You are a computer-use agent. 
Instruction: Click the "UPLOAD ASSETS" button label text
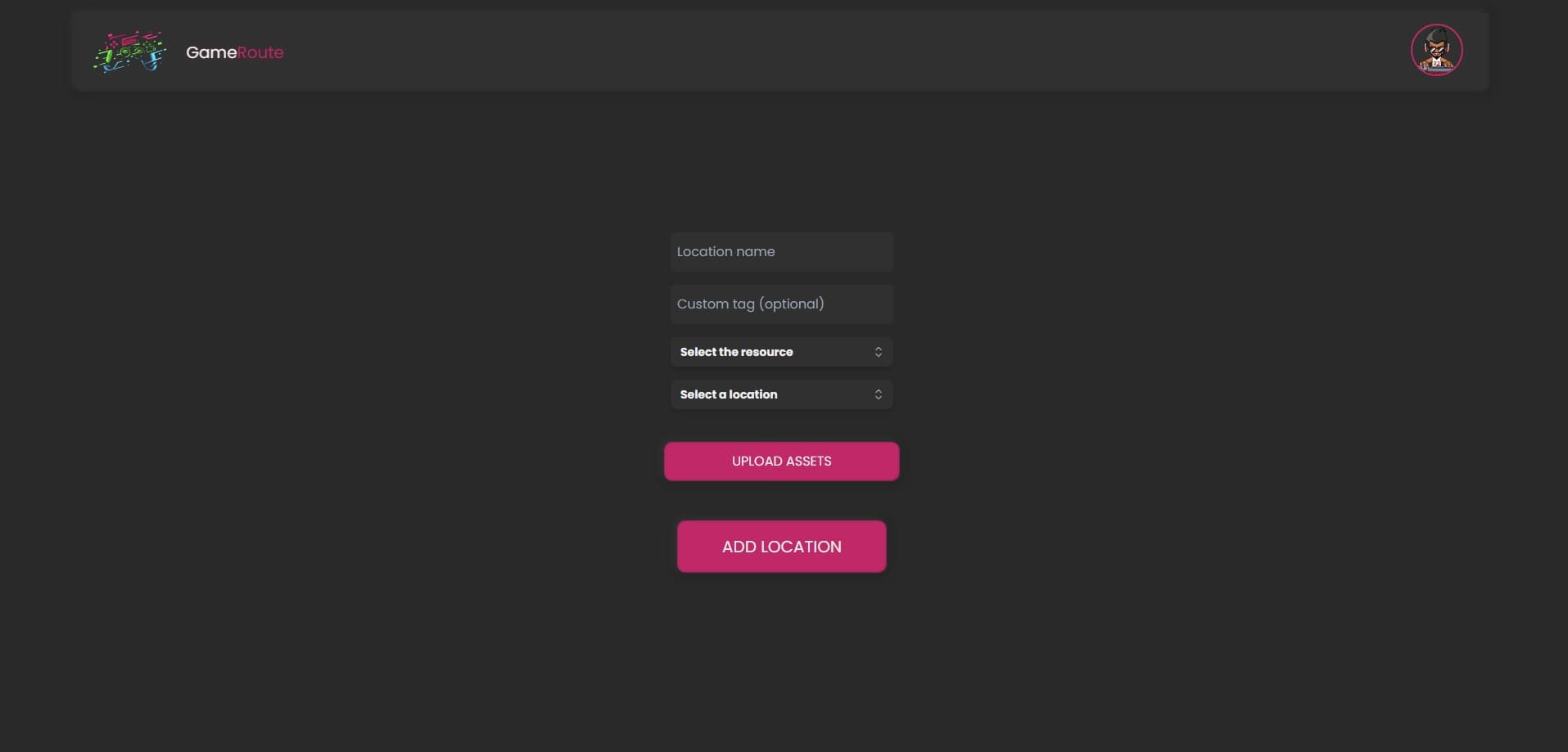coord(781,462)
